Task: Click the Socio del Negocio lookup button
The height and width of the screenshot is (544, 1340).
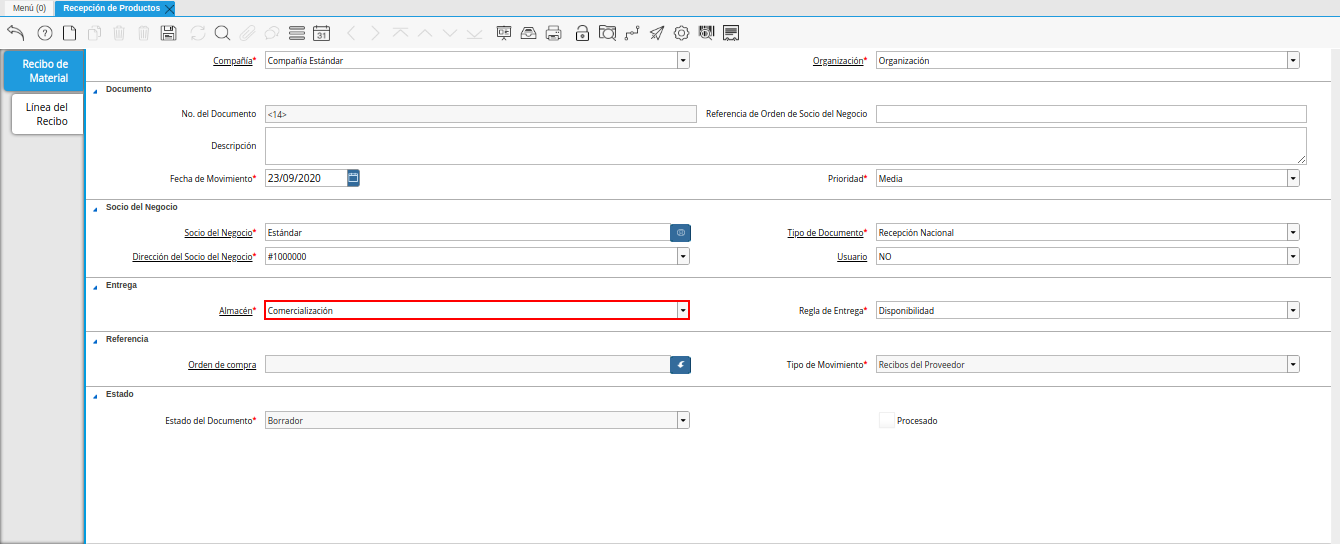Action: tap(680, 233)
